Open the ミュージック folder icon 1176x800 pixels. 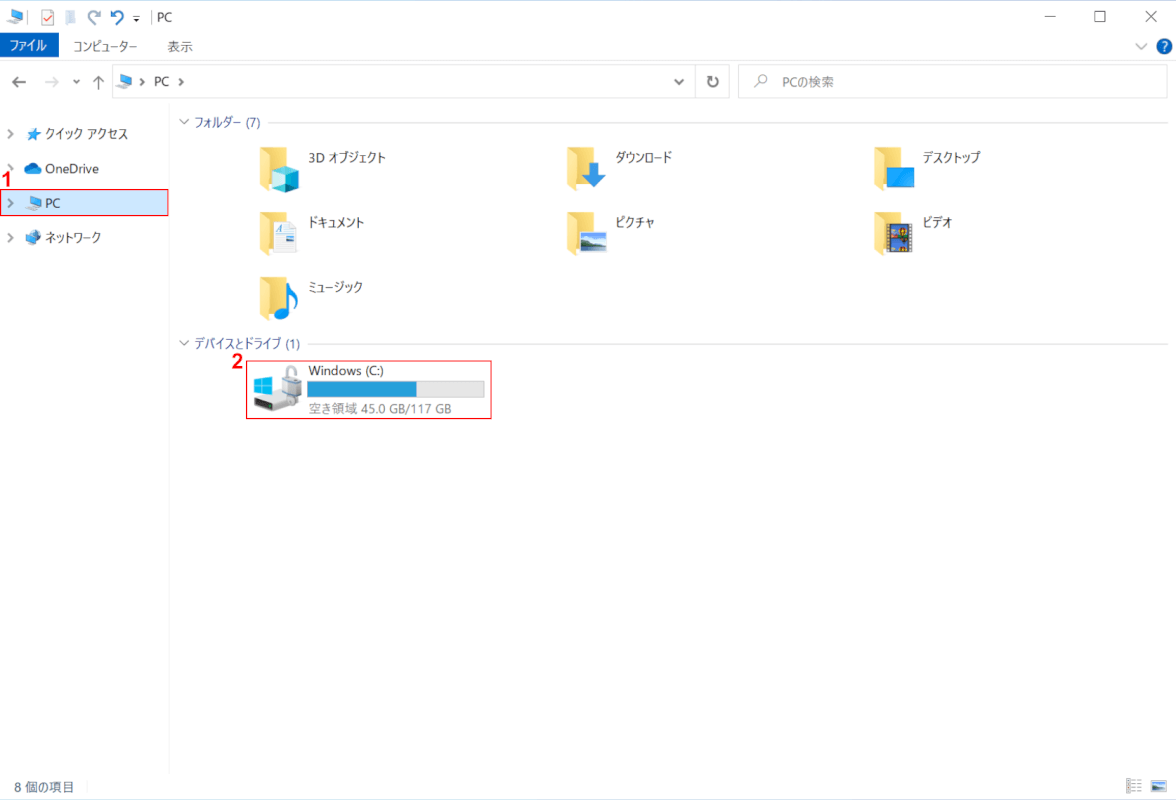(279, 297)
